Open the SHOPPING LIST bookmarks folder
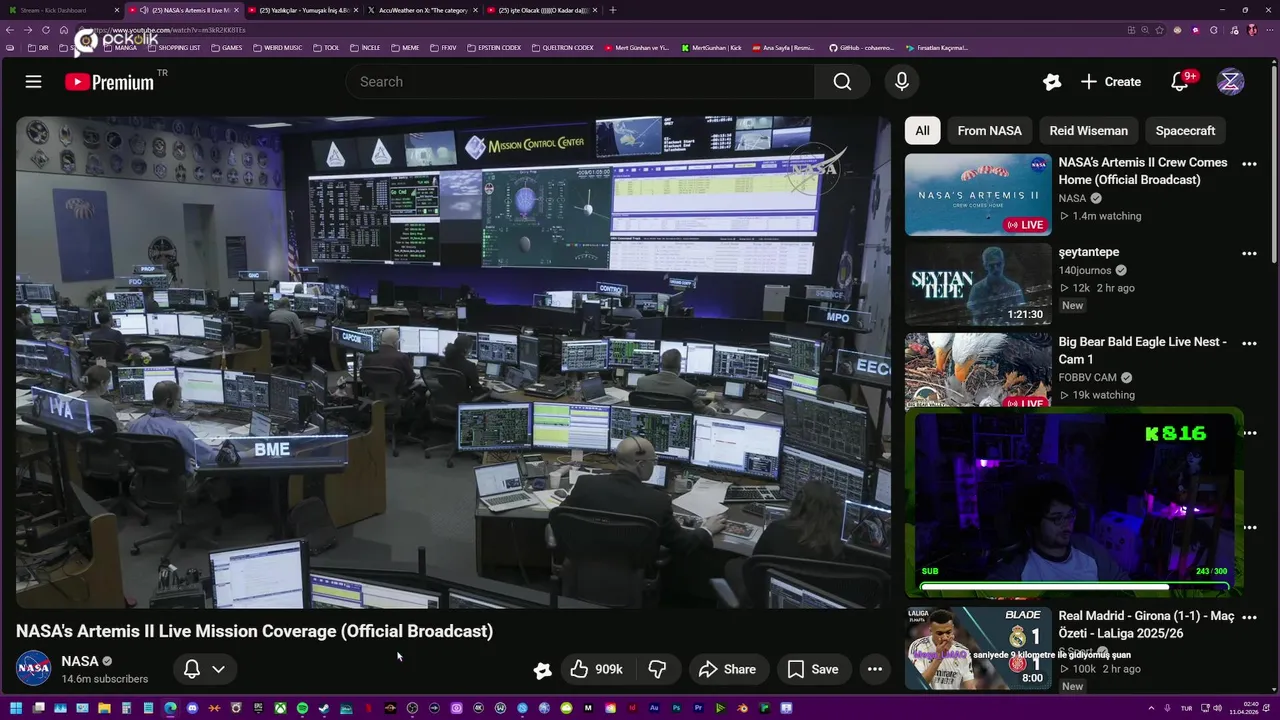The height and width of the screenshot is (720, 1280). 173,47
